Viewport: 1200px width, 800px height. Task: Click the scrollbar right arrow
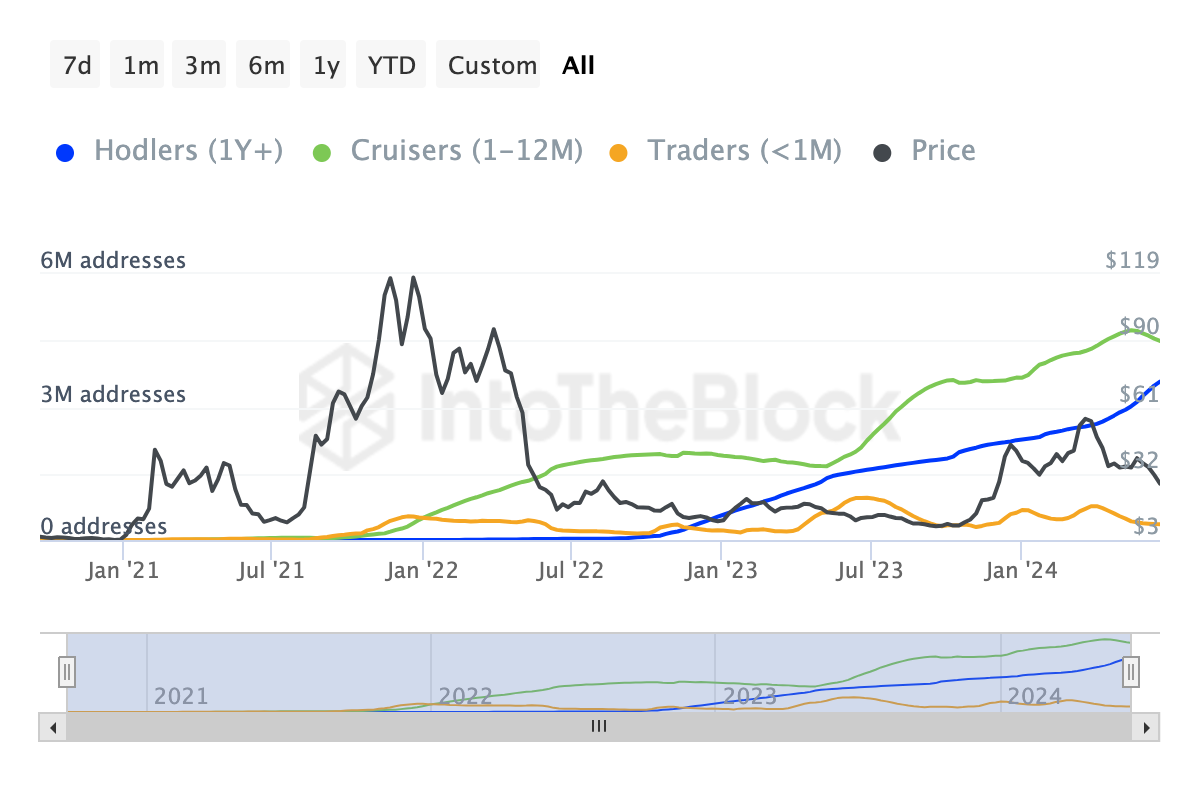click(x=1149, y=727)
